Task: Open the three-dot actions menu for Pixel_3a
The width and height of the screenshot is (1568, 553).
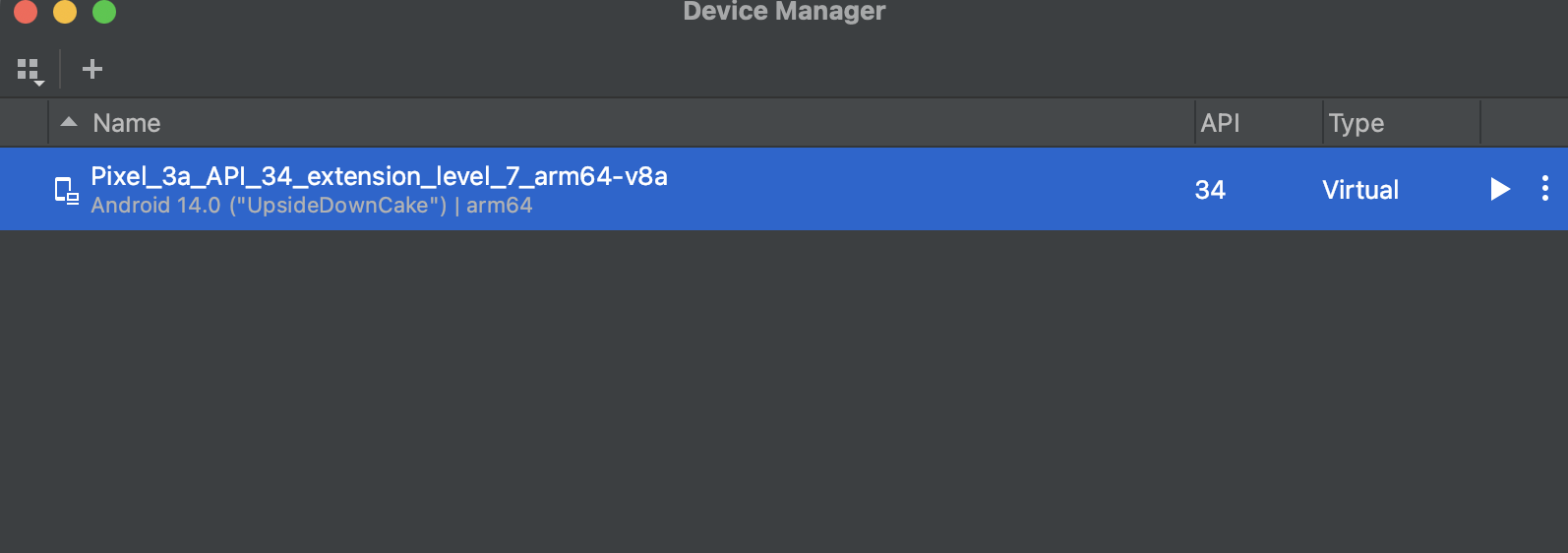Action: coord(1545,189)
